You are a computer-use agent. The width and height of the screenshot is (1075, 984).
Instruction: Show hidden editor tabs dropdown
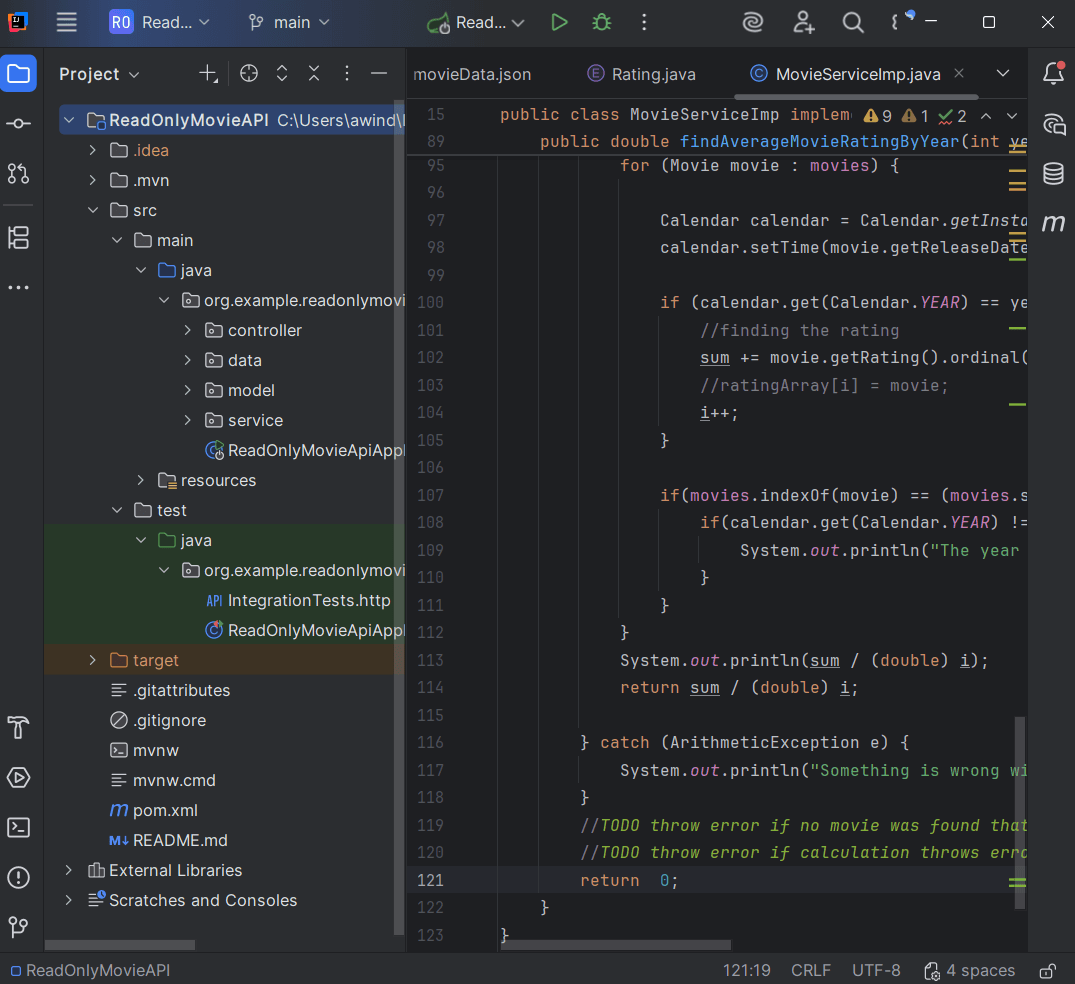(x=1003, y=73)
